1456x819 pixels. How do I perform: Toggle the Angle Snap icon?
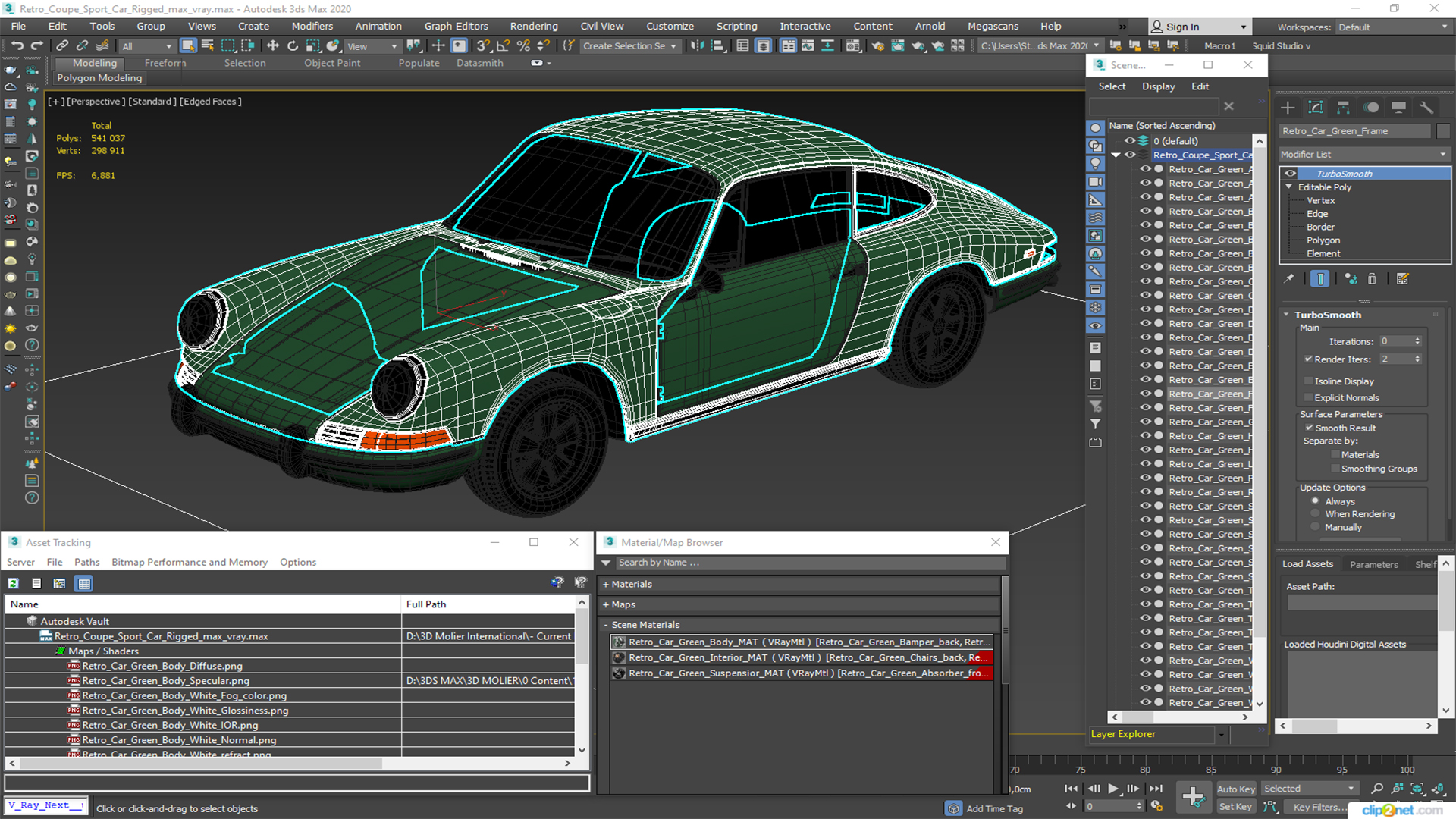[503, 46]
